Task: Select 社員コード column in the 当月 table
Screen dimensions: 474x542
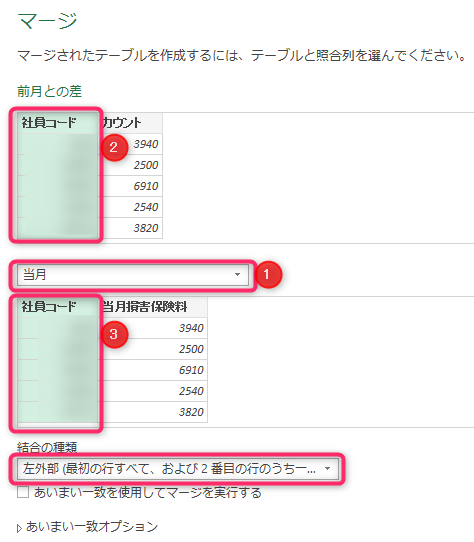Action: (57, 307)
